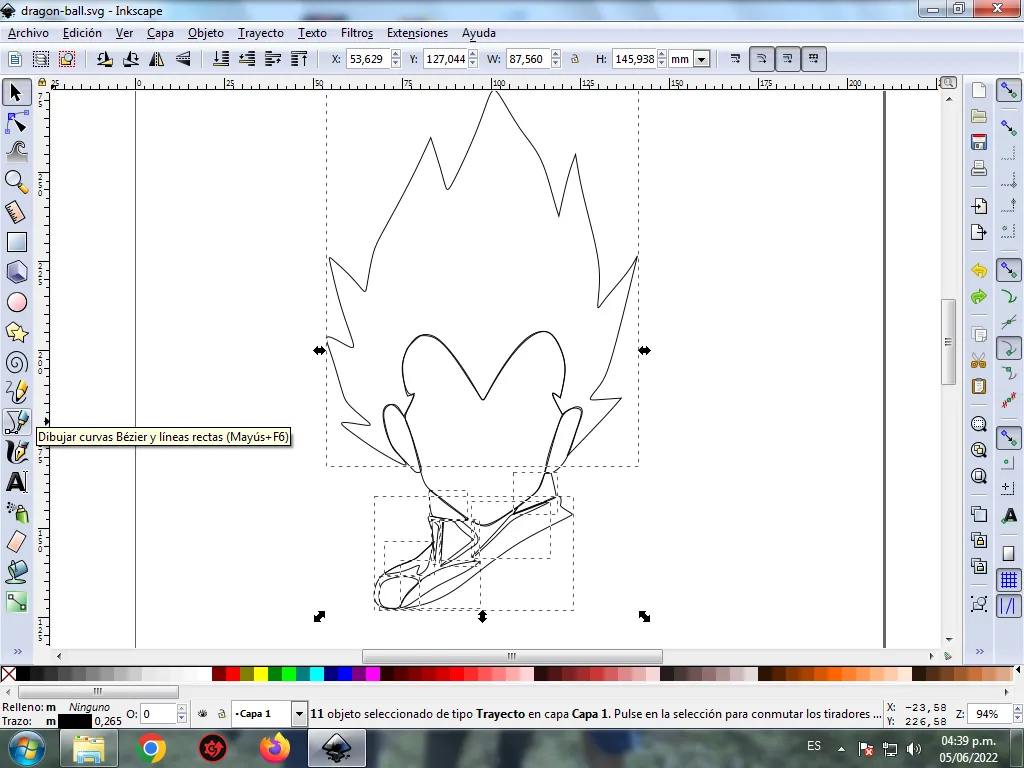Open the Capa 1 layer dropdown
The width and height of the screenshot is (1024, 768).
pos(298,714)
